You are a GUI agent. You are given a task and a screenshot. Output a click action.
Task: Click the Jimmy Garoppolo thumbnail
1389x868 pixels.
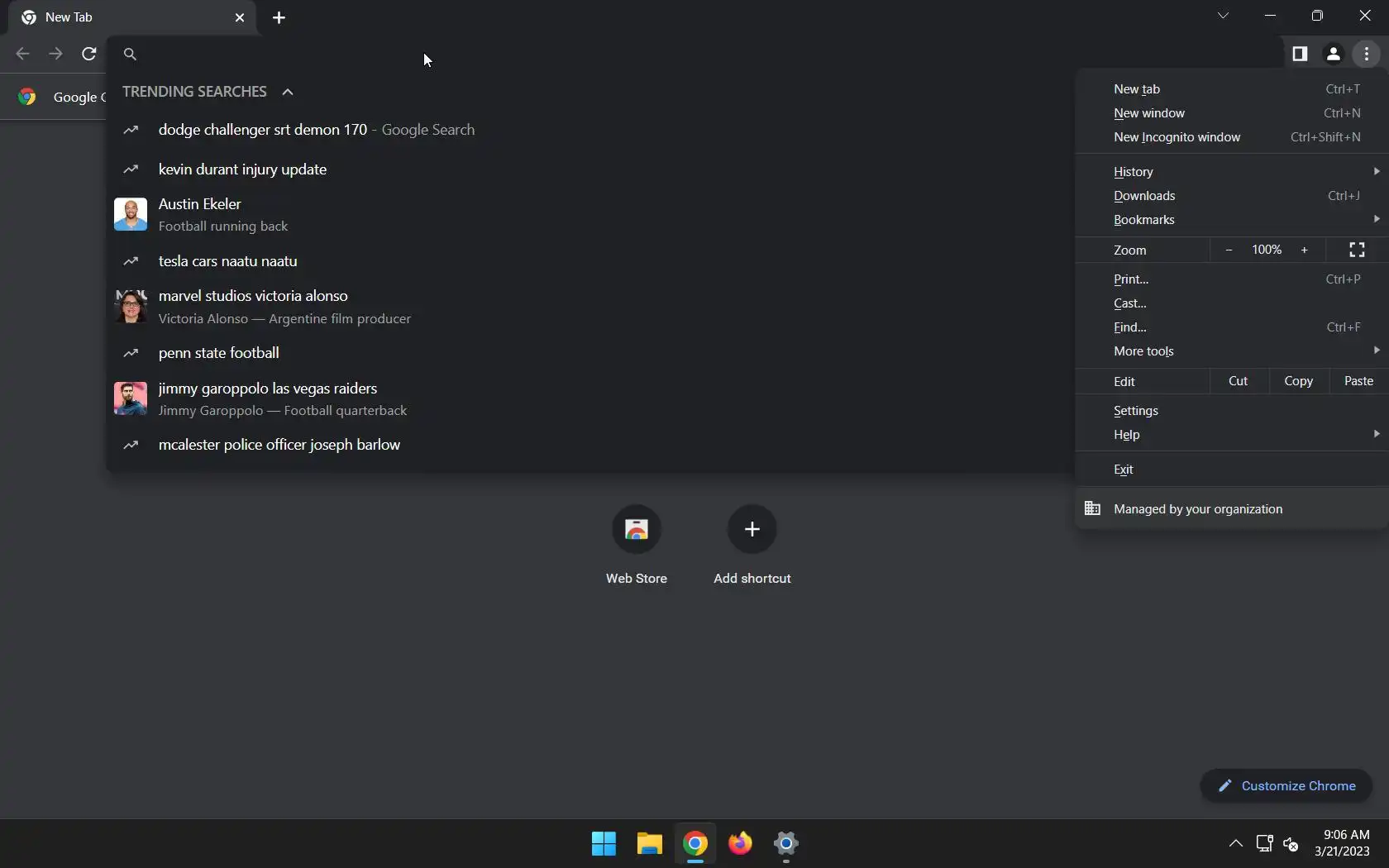pyautogui.click(x=131, y=398)
